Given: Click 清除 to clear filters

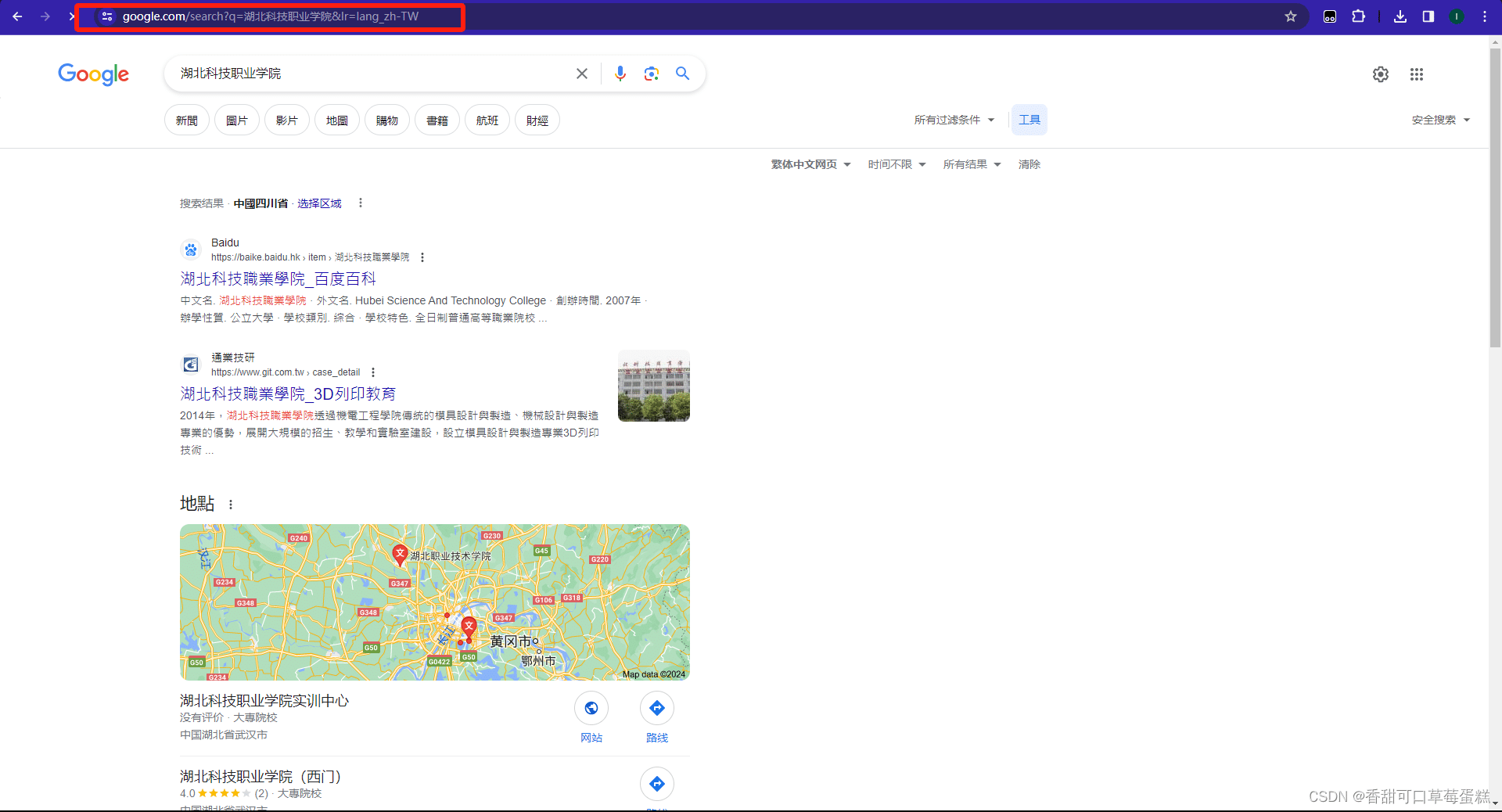Looking at the screenshot, I should (x=1029, y=164).
